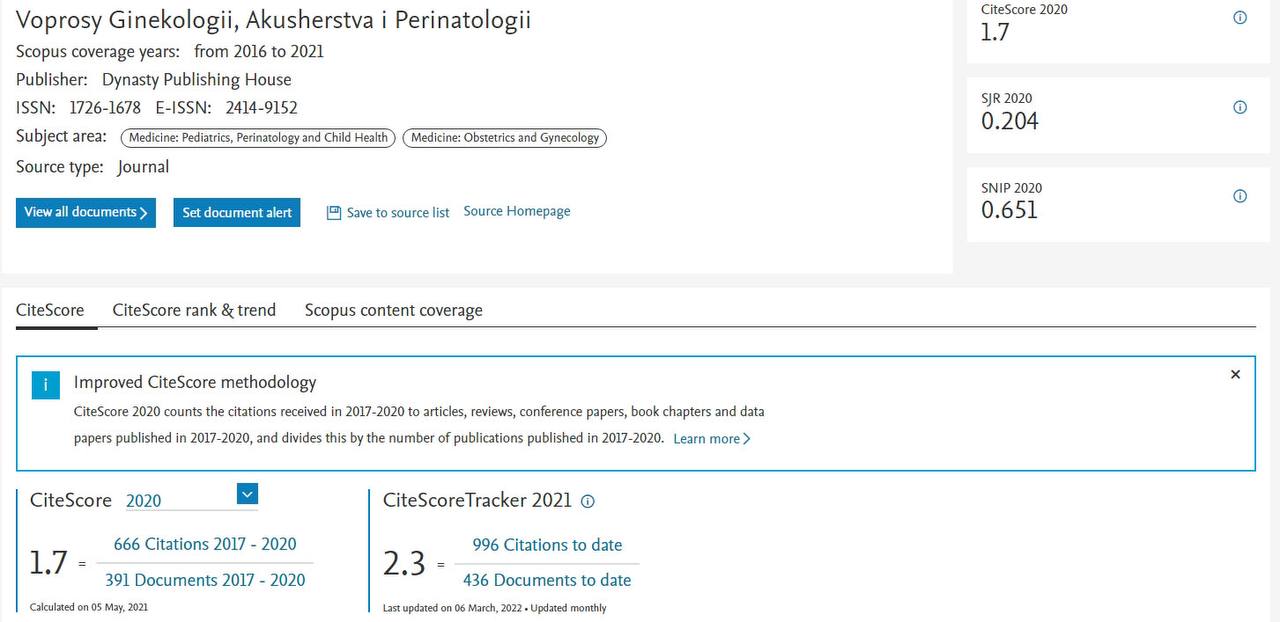
Task: Click publisher name Dynasty Publishing House
Action: [x=197, y=80]
